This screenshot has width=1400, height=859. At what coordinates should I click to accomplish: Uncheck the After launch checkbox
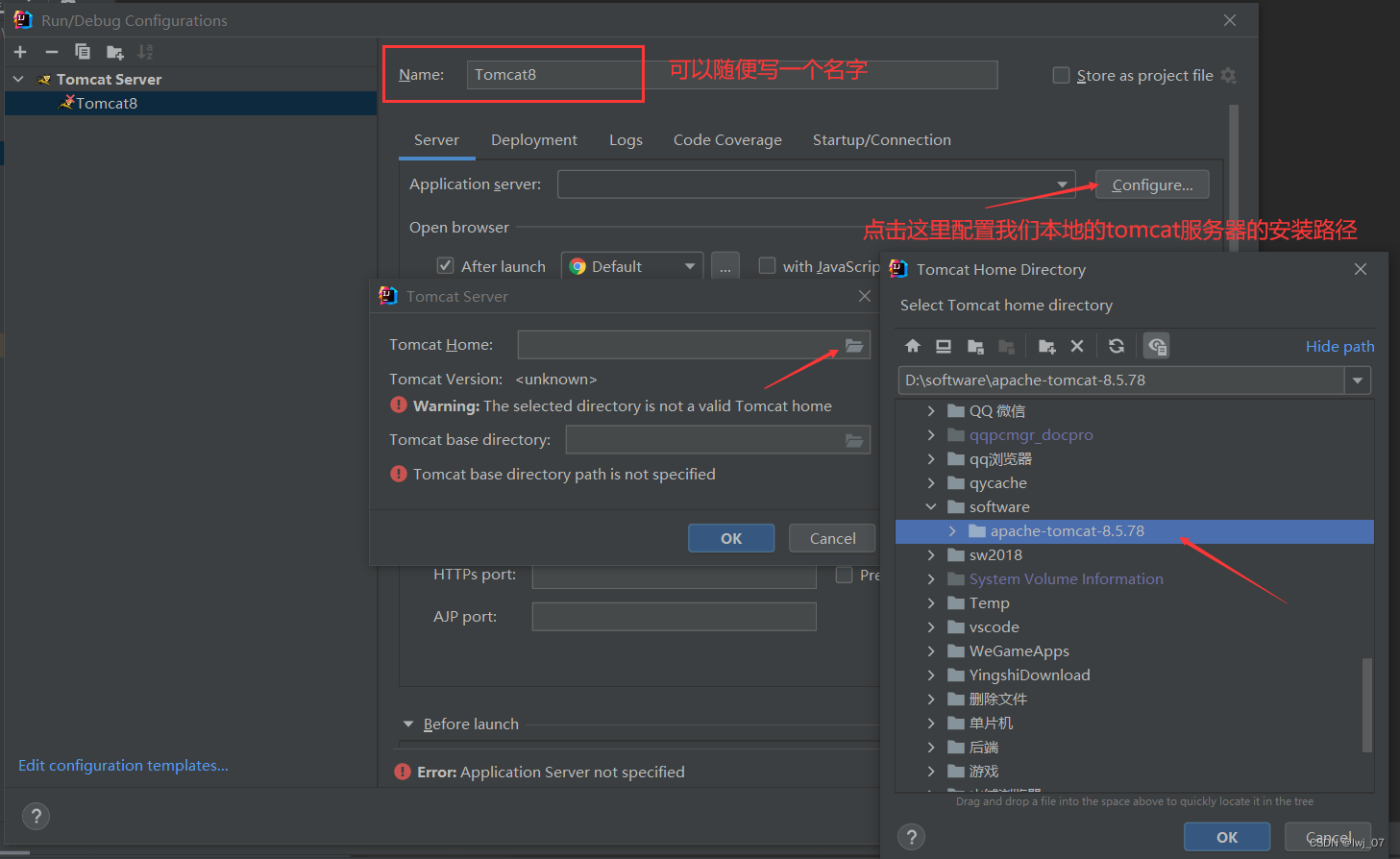(x=445, y=265)
